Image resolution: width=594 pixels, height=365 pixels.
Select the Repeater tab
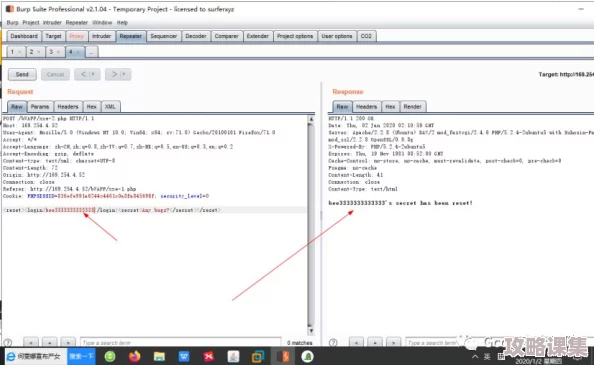131,36
